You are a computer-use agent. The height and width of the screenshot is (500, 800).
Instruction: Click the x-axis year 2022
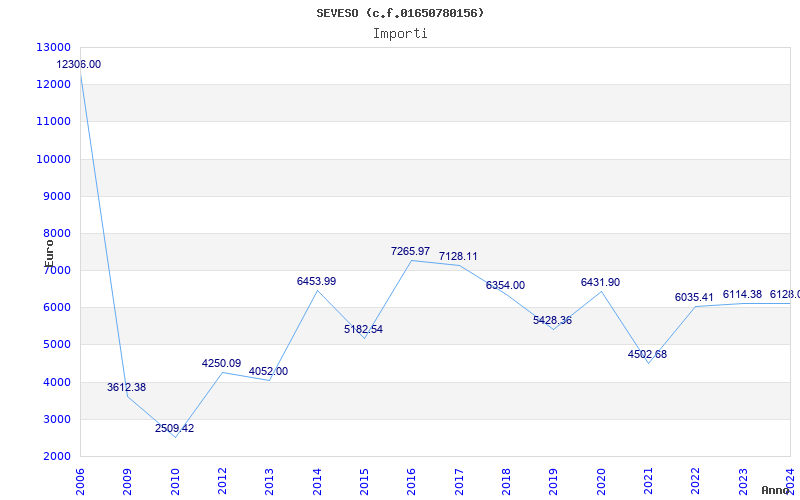(696, 481)
